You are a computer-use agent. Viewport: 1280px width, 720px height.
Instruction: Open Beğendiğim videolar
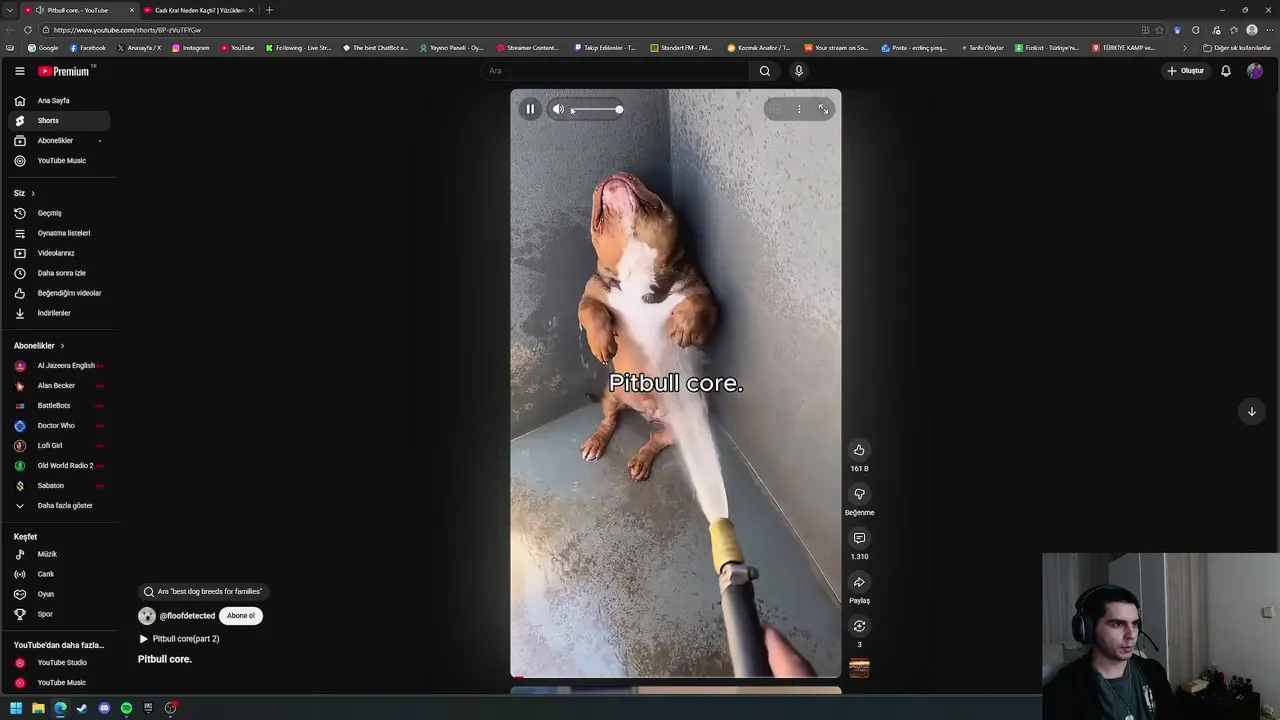[x=59, y=293]
